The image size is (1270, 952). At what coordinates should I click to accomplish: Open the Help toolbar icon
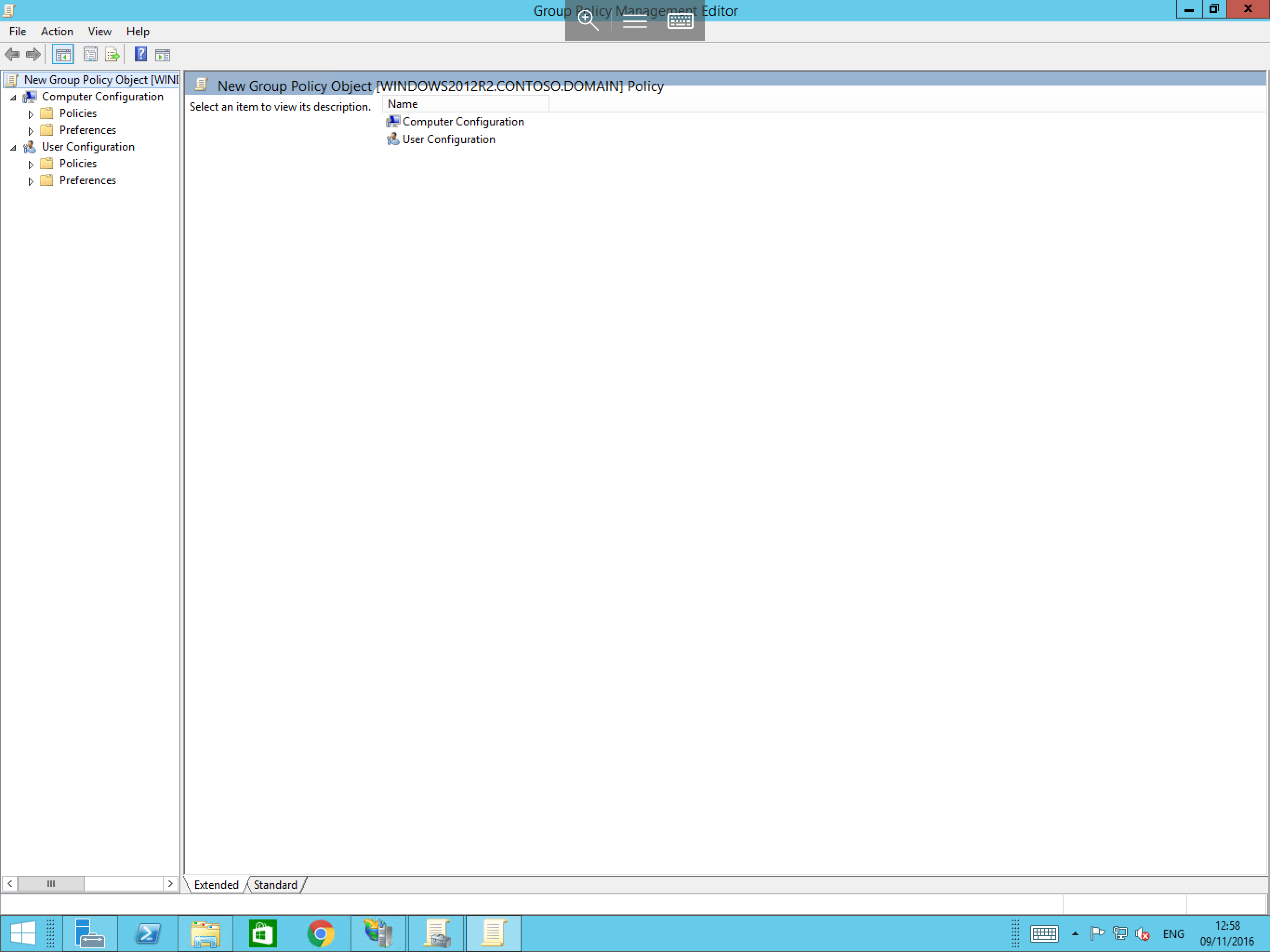141,54
